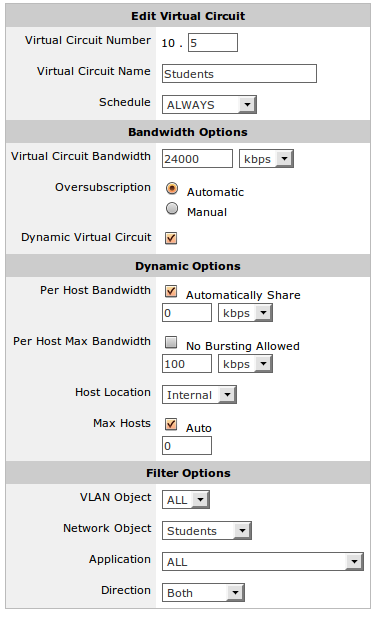Select the Manual oversubscription radio button
This screenshot has height=618, width=375.
point(172,208)
